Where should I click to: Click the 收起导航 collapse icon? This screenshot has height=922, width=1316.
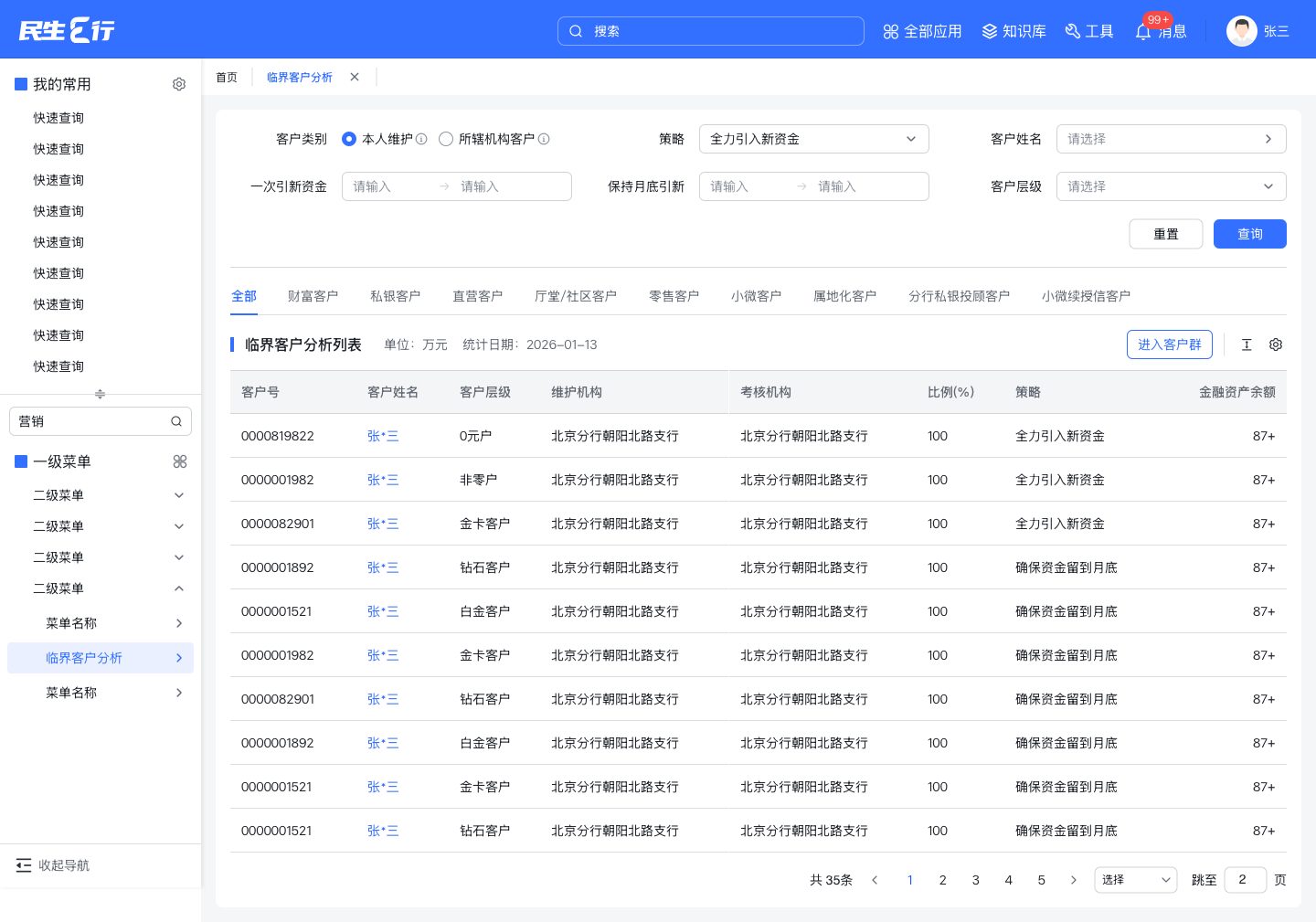(24, 865)
